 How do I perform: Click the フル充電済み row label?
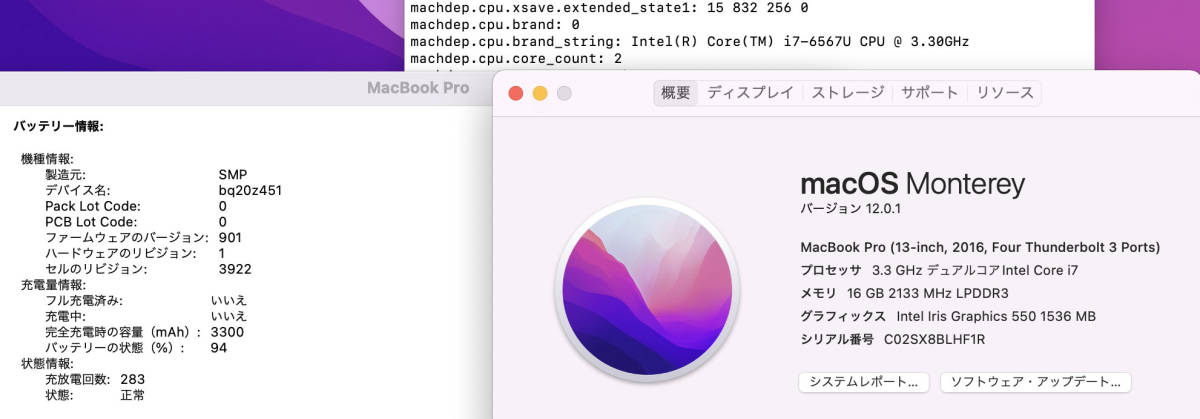click(x=84, y=300)
